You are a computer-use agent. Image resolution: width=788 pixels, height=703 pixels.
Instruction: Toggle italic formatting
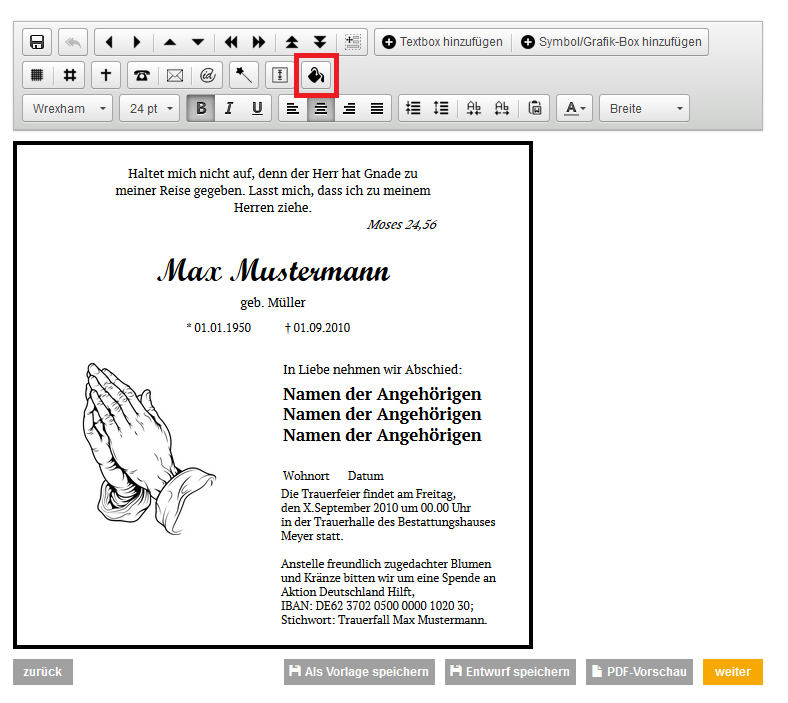(x=229, y=109)
